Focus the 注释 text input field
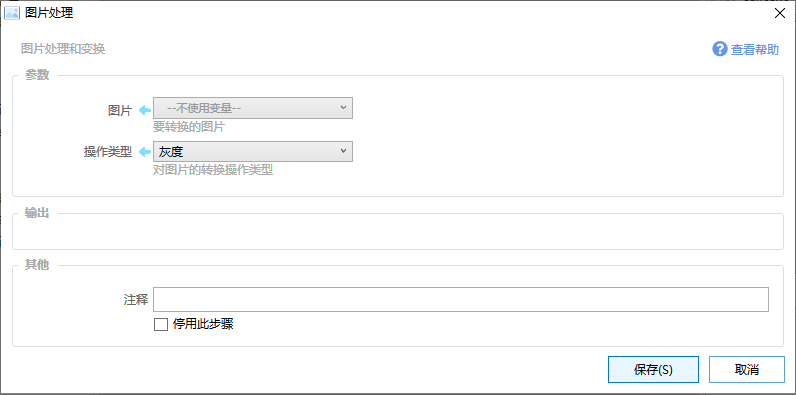 point(460,300)
